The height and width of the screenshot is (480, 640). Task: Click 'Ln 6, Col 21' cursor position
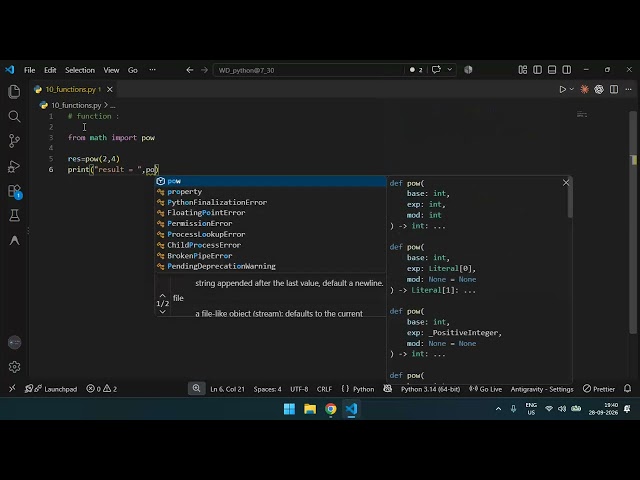[227, 389]
